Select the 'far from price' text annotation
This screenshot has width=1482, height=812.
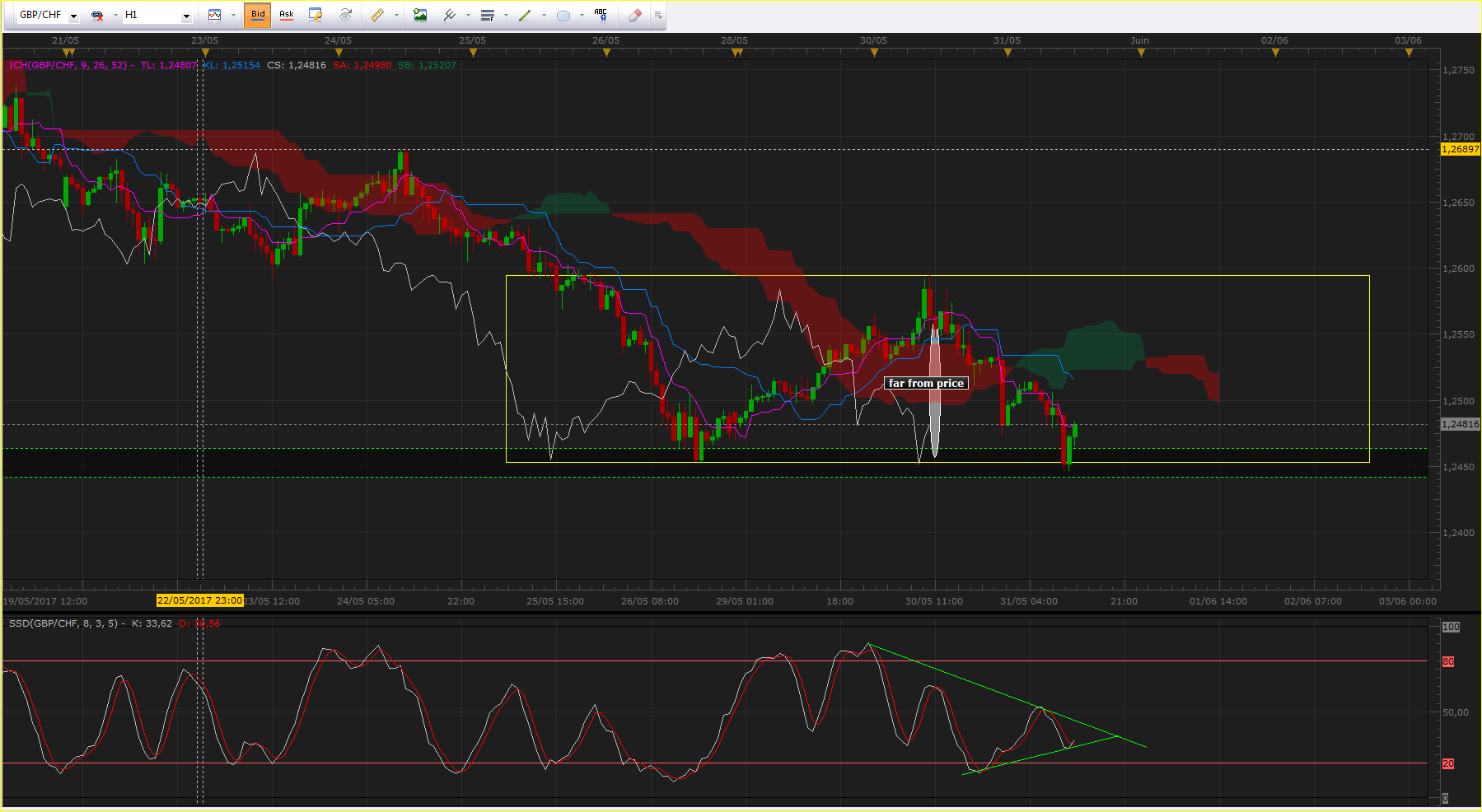926,383
